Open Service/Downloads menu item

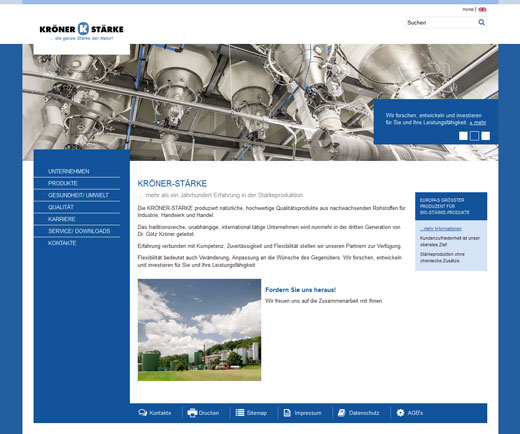coord(79,231)
